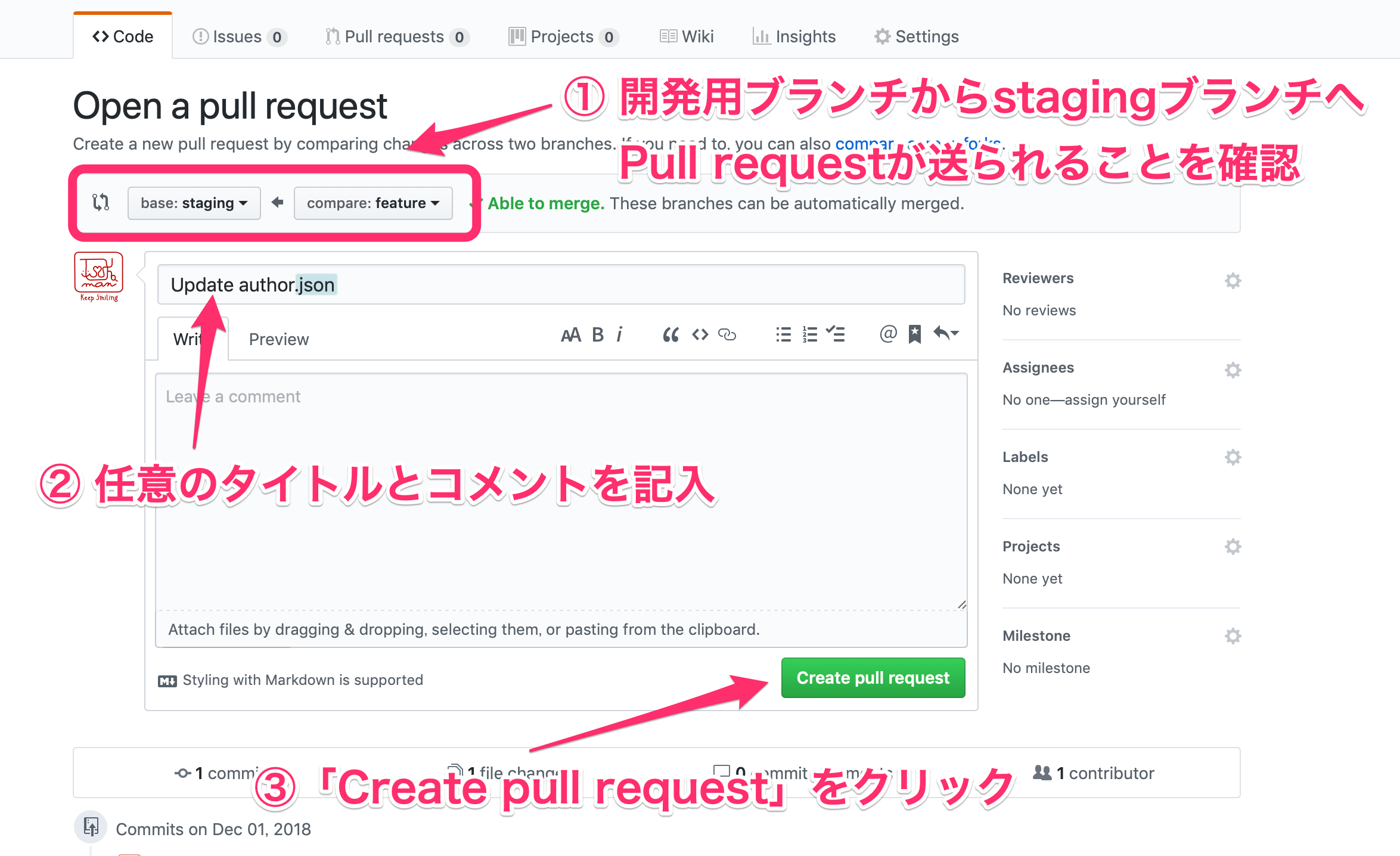Toggle bold formatting in the comment toolbar
This screenshot has width=1400, height=856.
[x=597, y=334]
